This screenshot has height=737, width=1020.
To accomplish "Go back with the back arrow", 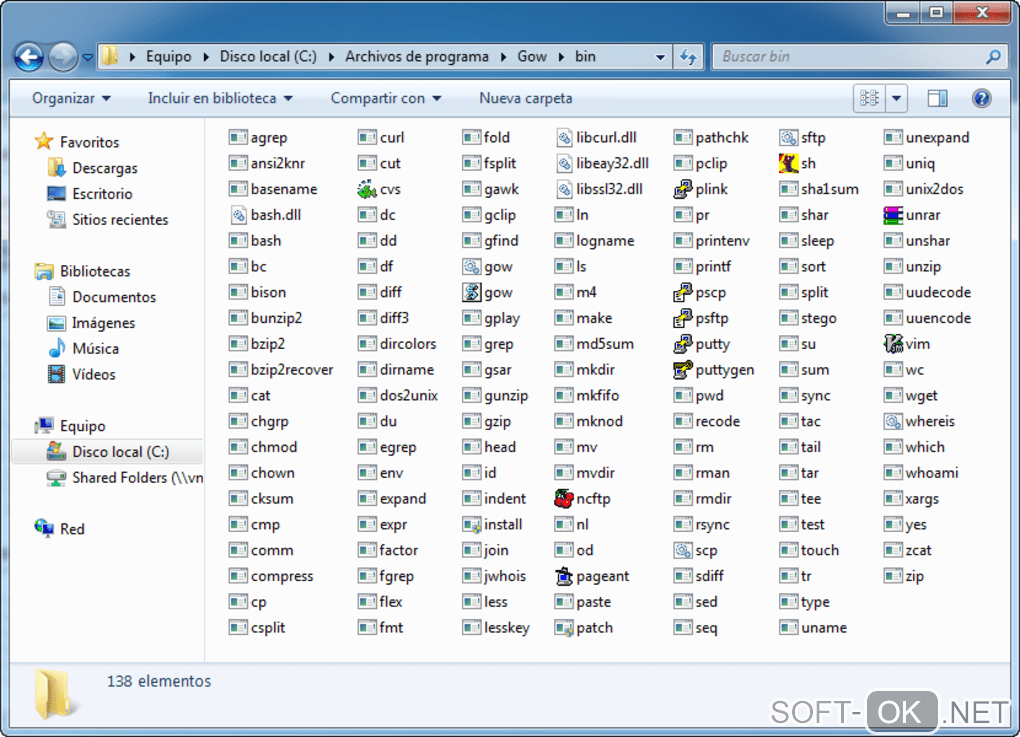I will pos(29,57).
